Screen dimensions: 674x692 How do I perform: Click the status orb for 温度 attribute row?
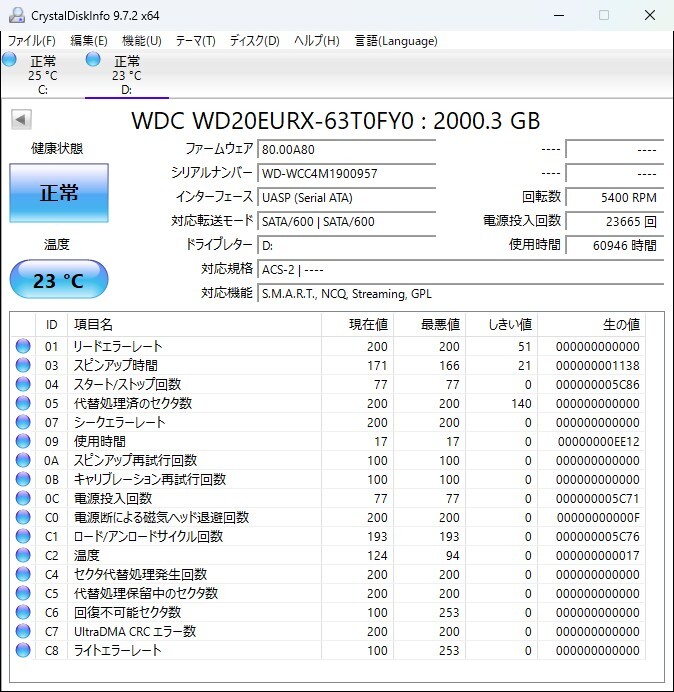(23, 555)
